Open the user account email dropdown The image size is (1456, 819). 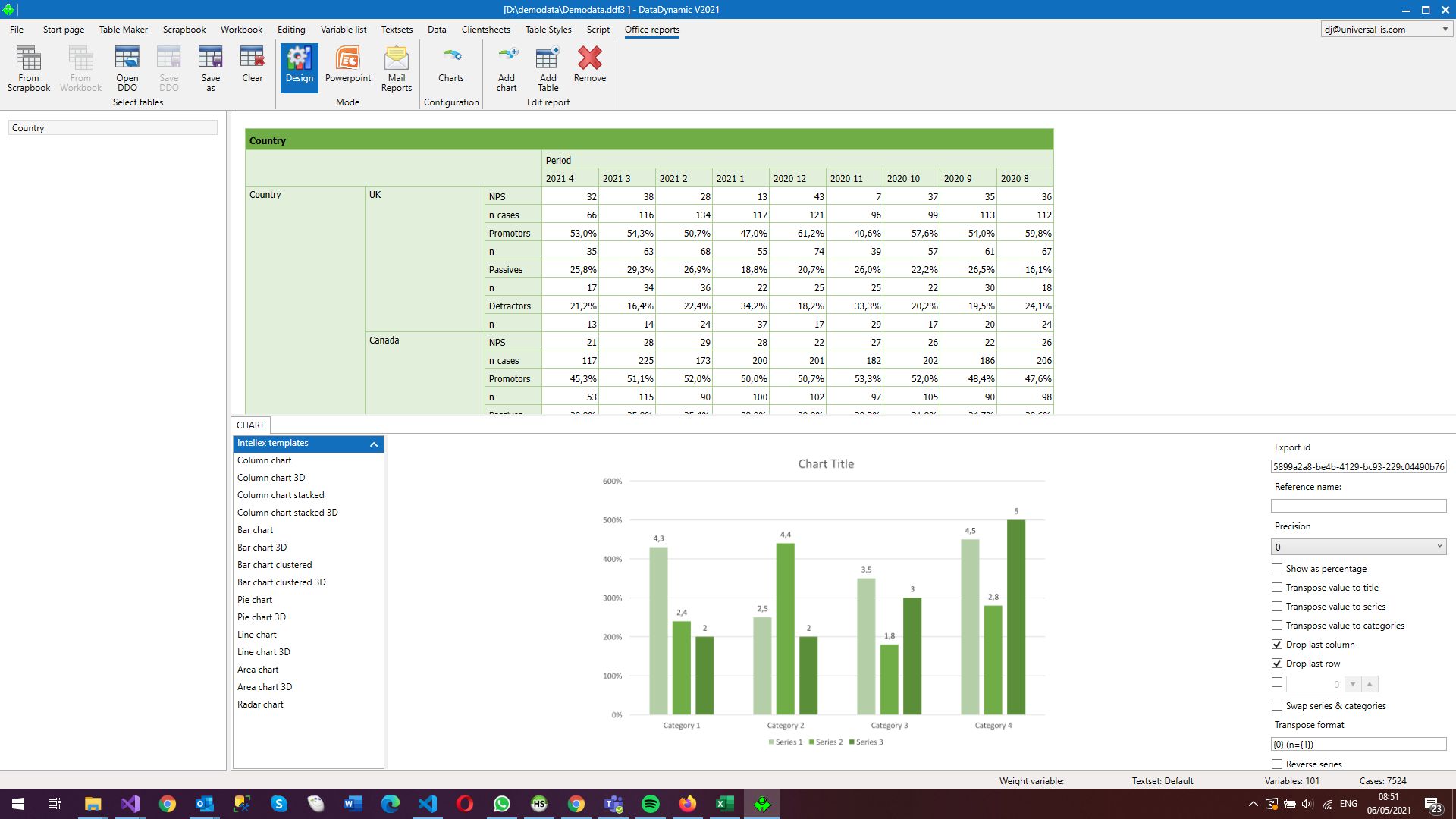point(1445,30)
